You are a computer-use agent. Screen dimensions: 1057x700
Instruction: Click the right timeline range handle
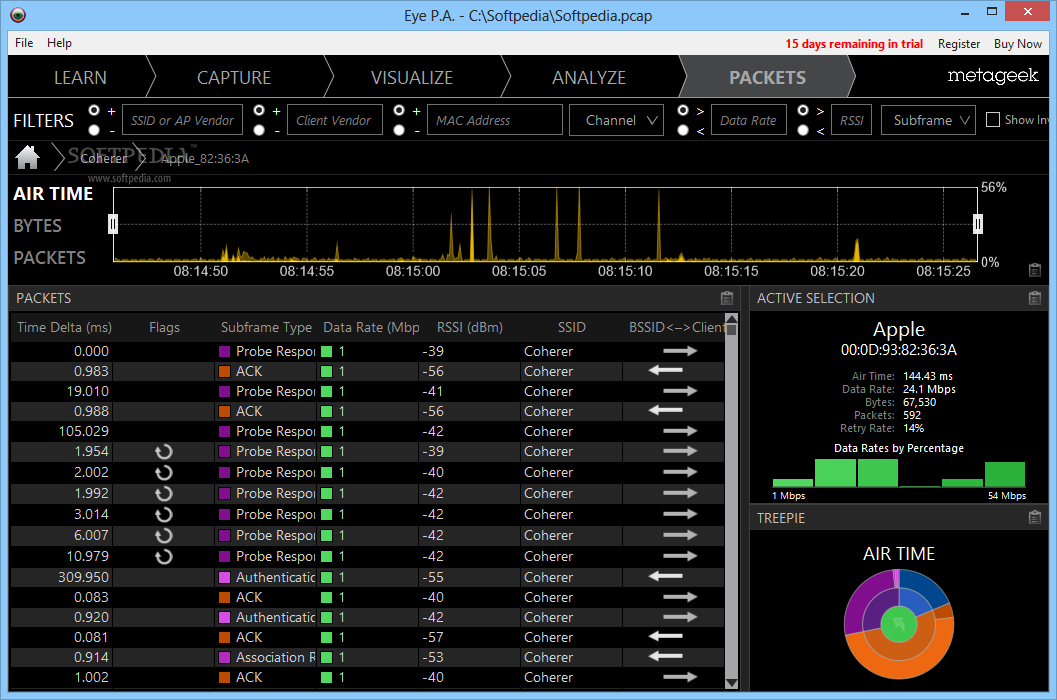point(977,223)
